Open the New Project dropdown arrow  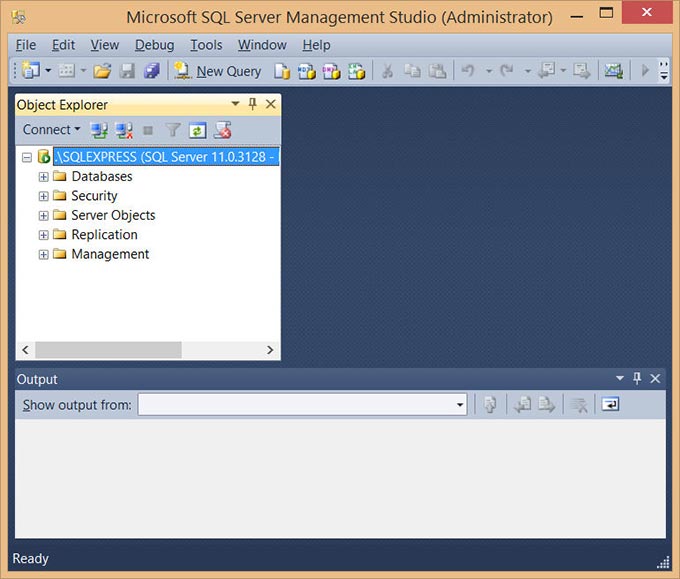pyautogui.click(x=48, y=70)
